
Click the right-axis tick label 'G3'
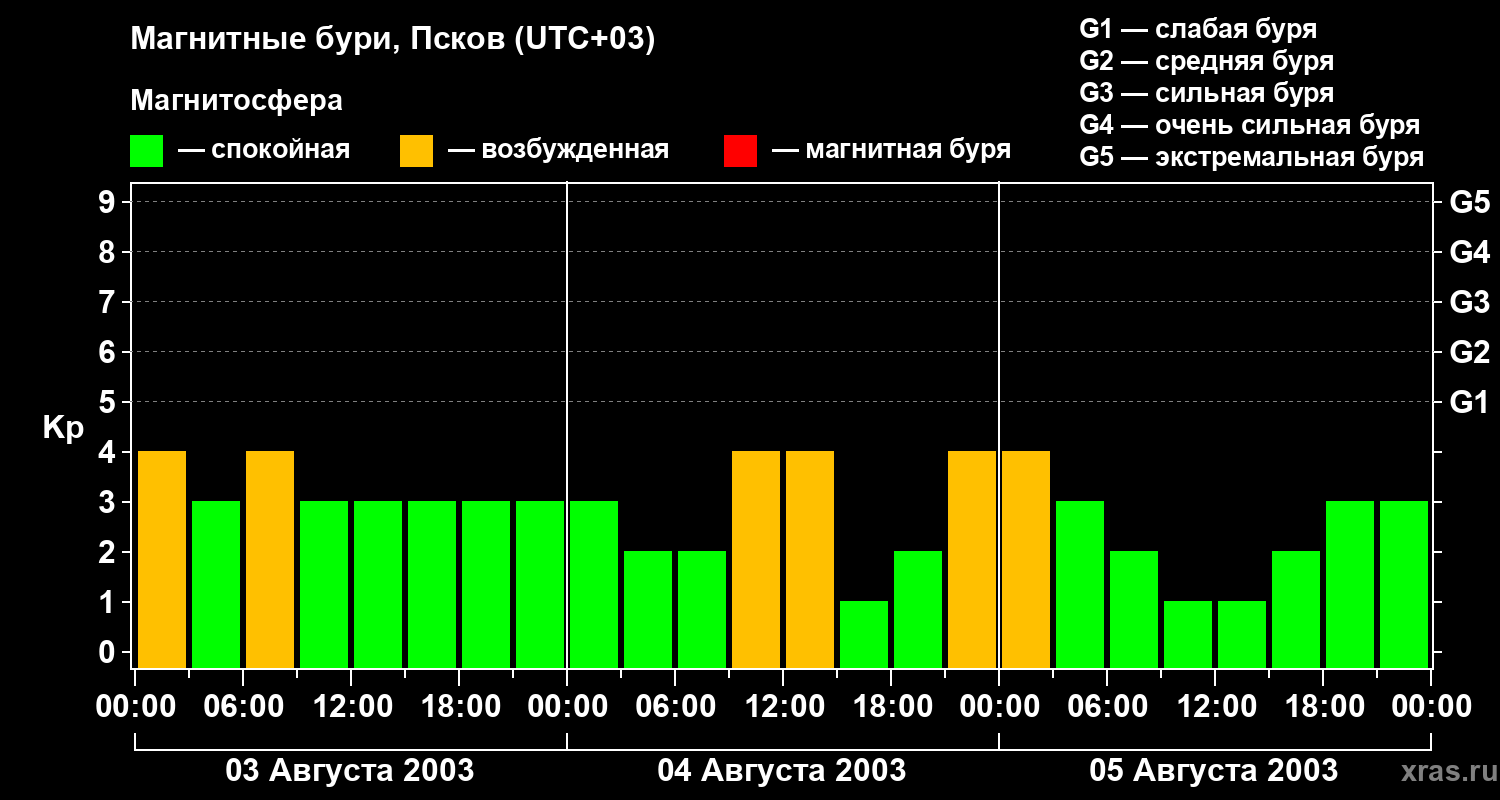coord(1470,302)
